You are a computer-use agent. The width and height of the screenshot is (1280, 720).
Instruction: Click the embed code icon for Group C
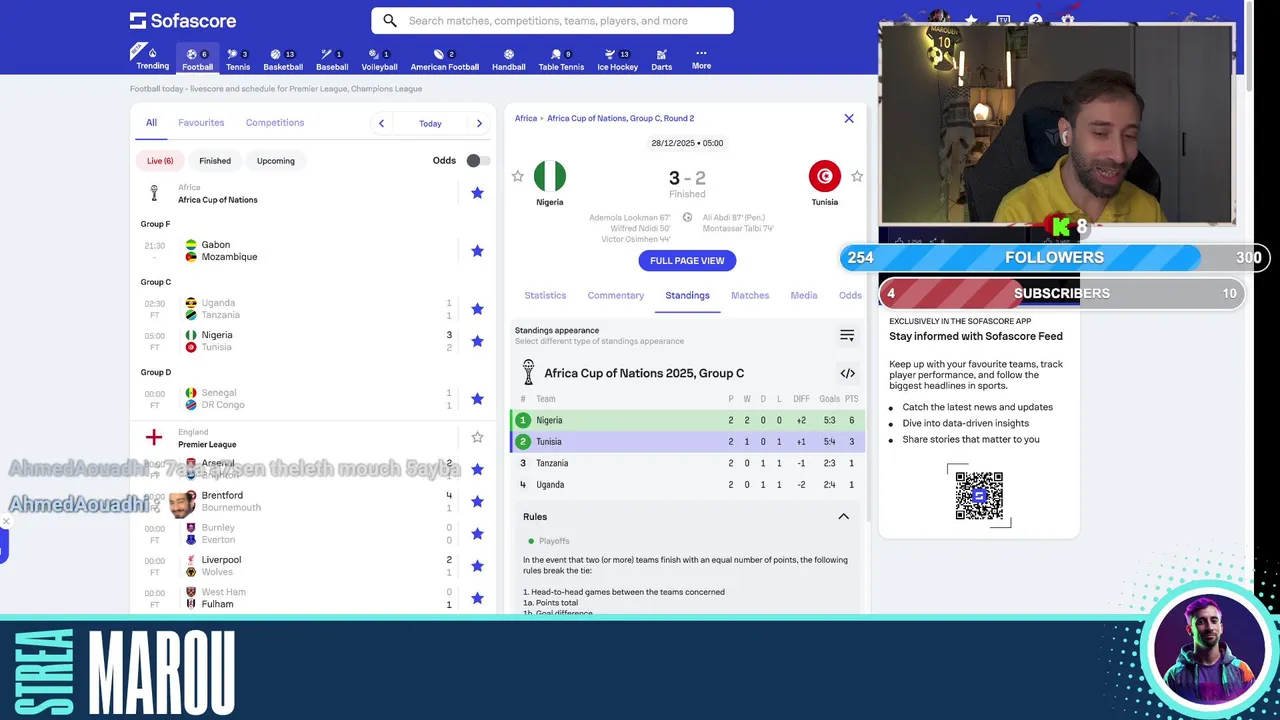[847, 373]
